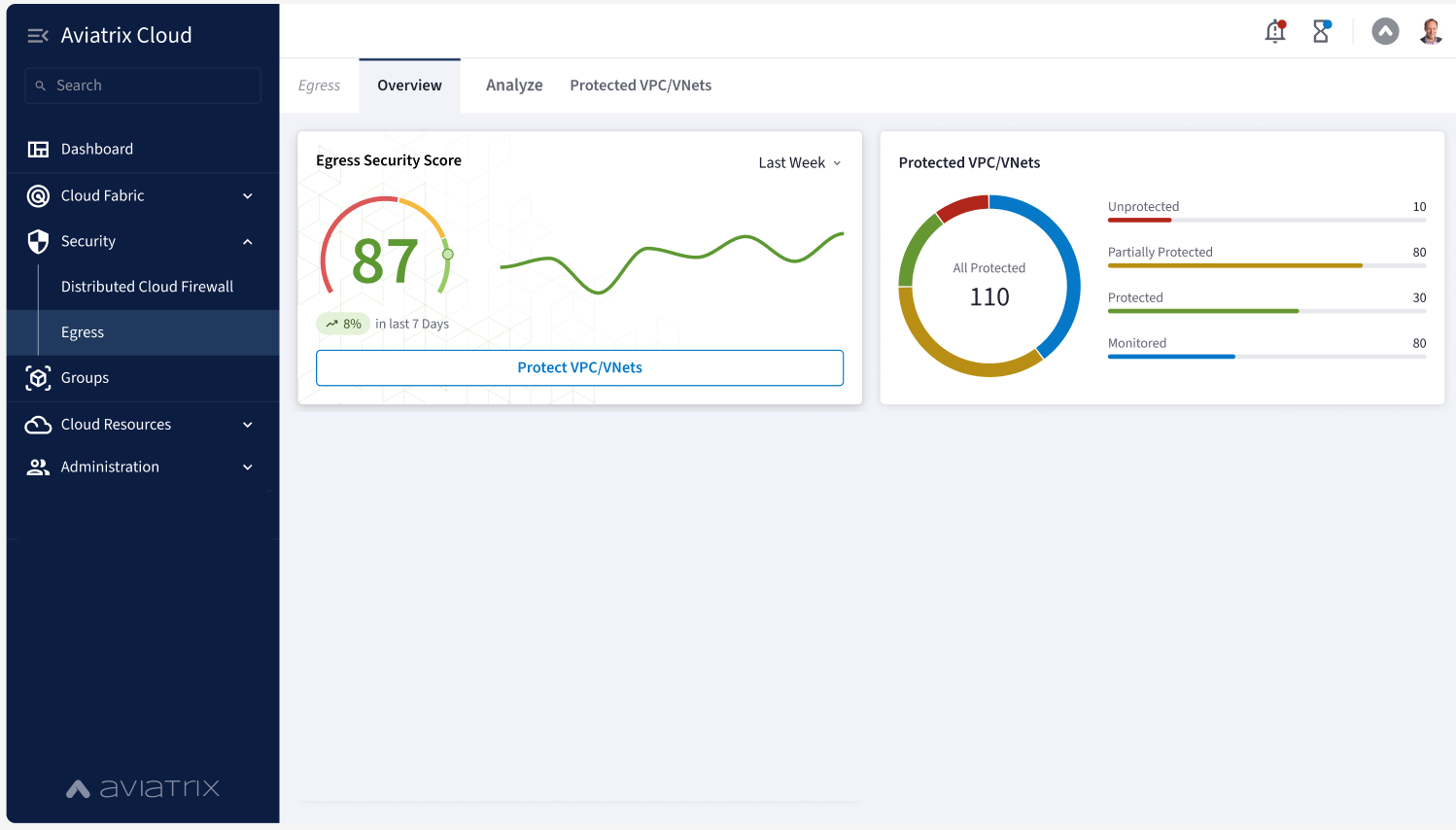Click the Administration people icon

point(37,467)
